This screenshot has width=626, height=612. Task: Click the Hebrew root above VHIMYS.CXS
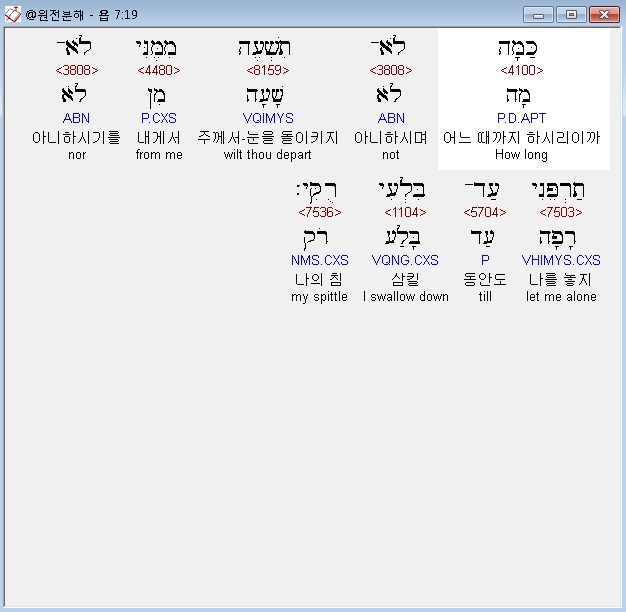coord(558,238)
